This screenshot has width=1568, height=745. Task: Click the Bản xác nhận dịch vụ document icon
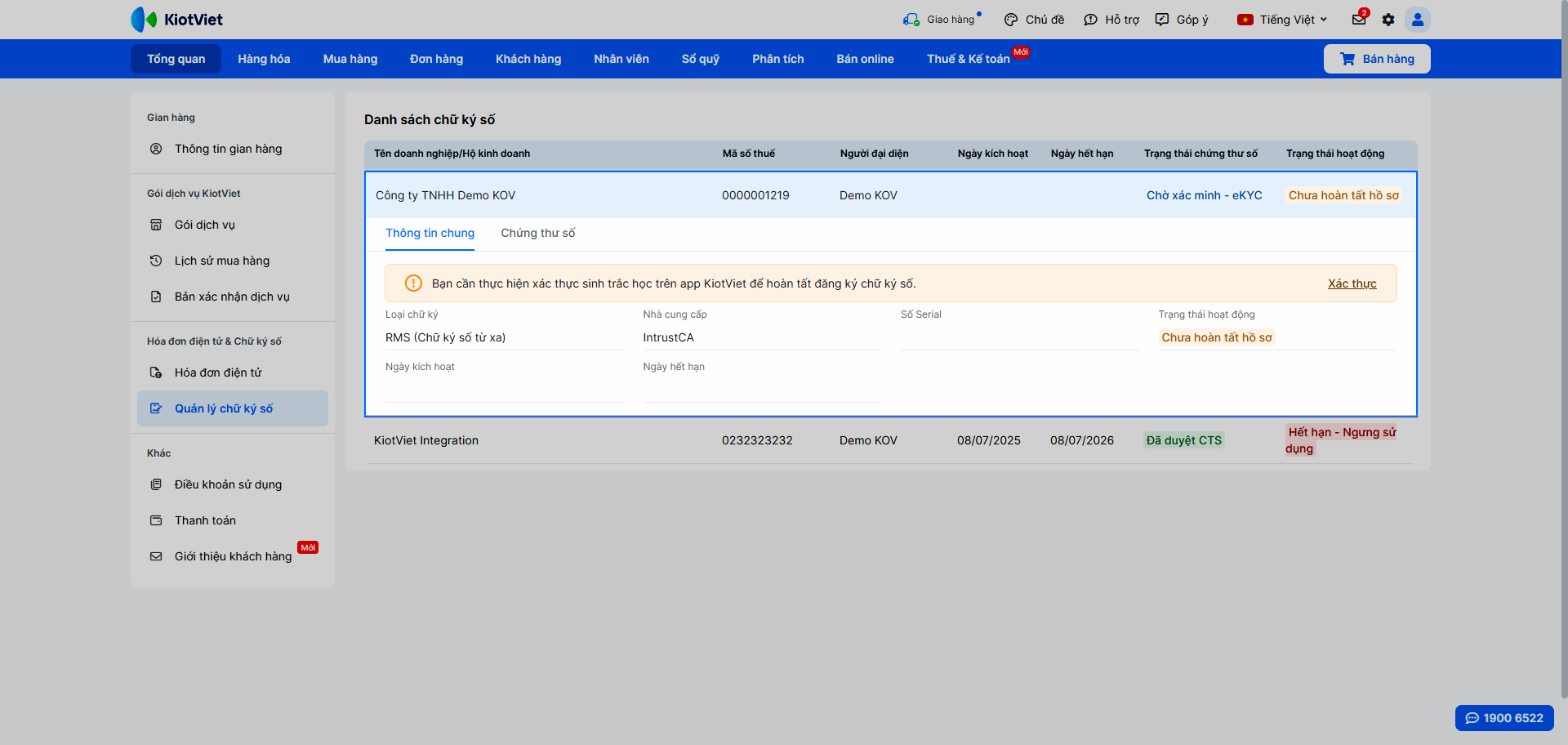[156, 297]
